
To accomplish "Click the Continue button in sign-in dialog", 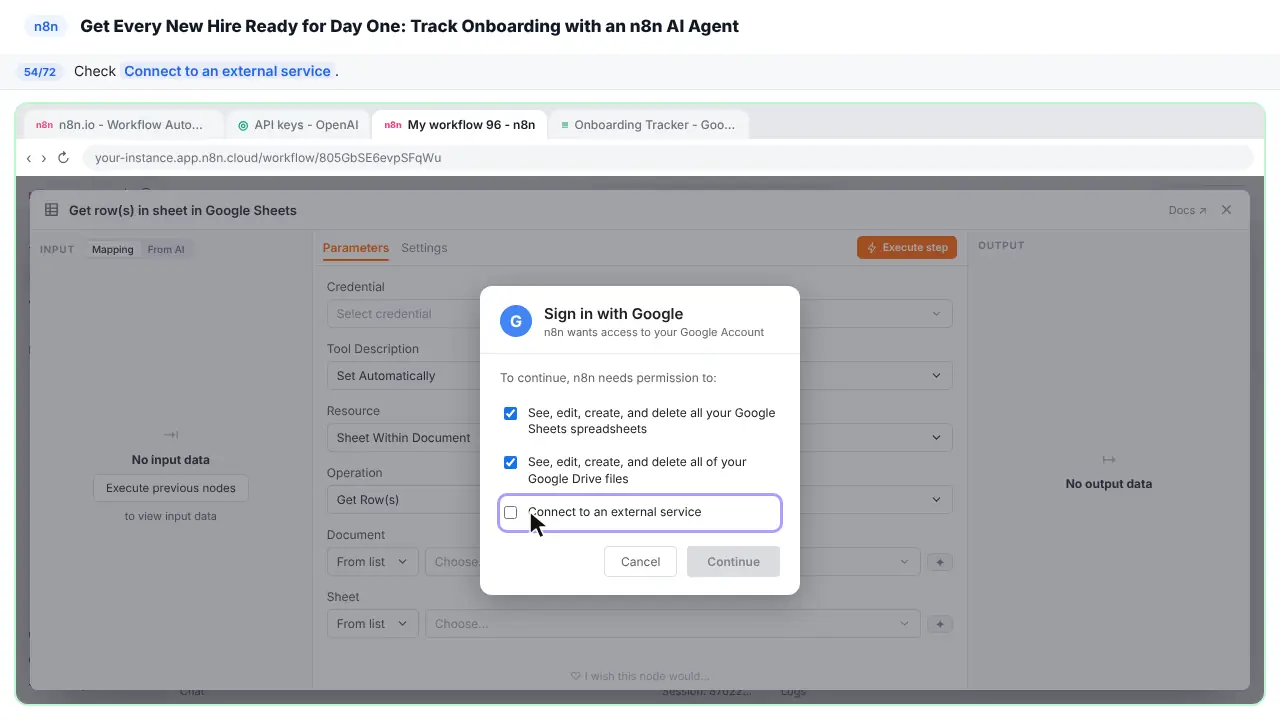I will (x=733, y=561).
